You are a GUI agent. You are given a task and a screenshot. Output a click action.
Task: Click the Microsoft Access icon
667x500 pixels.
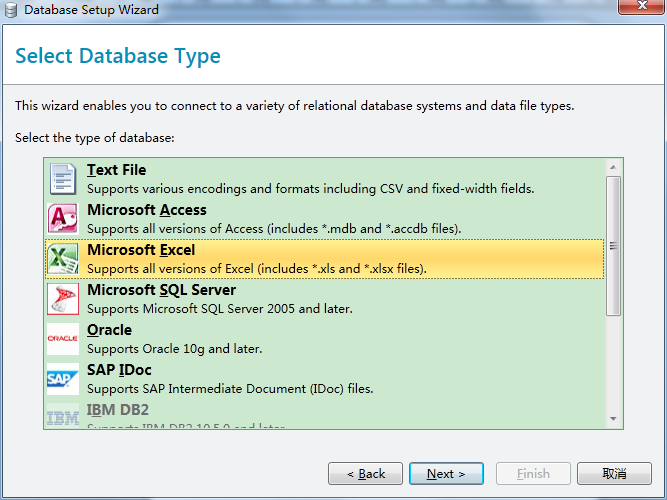coord(63,219)
